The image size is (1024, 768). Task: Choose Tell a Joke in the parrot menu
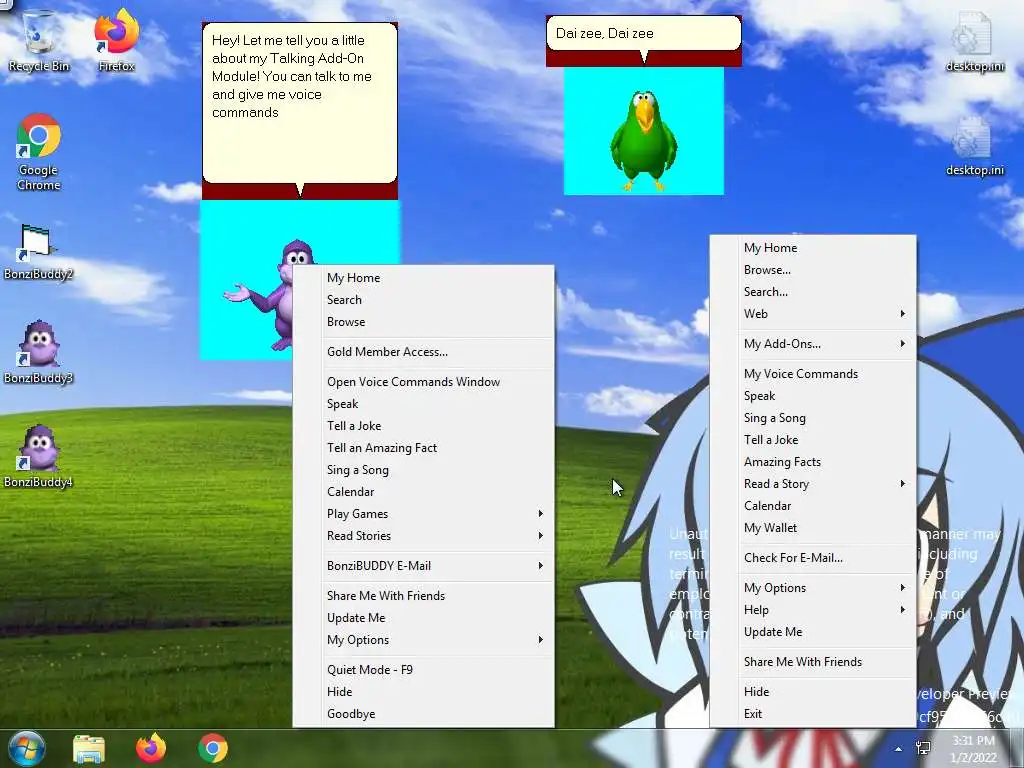(x=813, y=440)
